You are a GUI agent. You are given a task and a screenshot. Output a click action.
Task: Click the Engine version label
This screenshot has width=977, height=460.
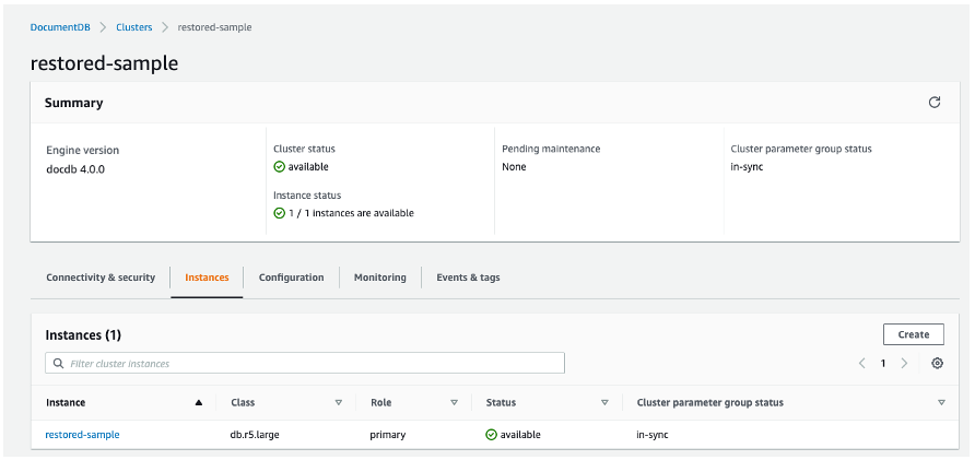(x=82, y=150)
